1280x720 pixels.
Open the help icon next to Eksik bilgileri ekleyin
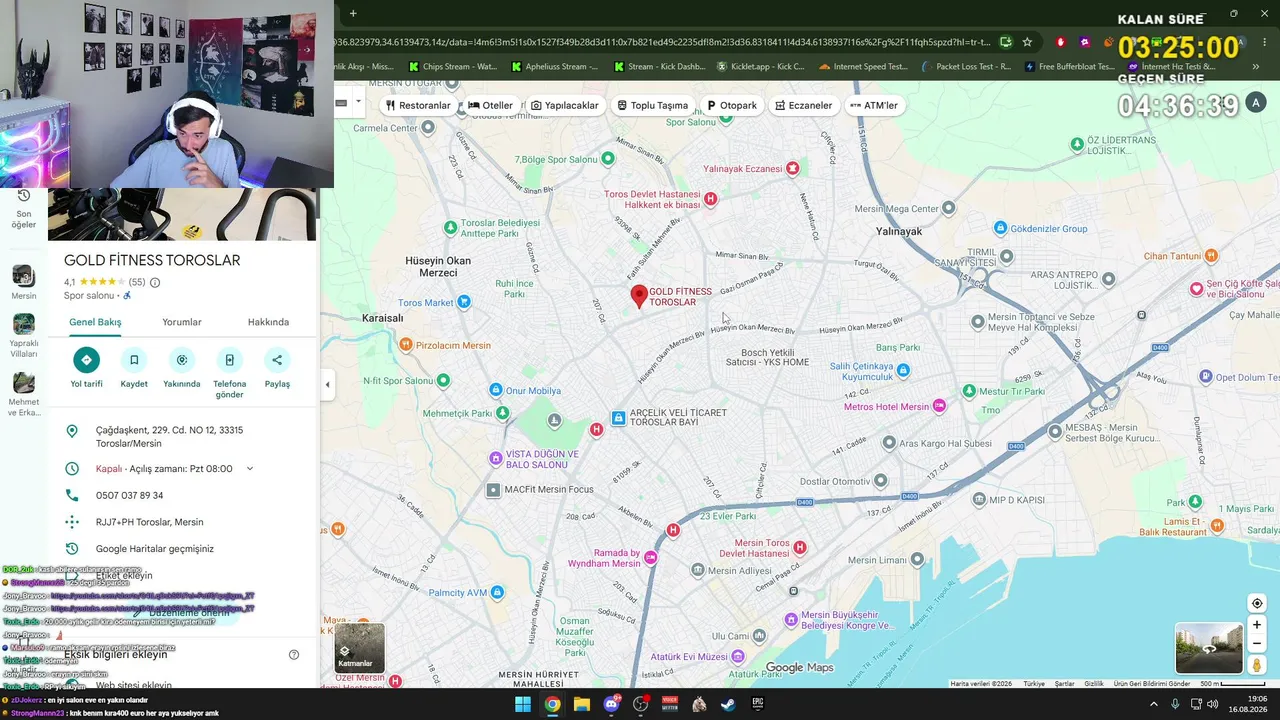pos(294,655)
